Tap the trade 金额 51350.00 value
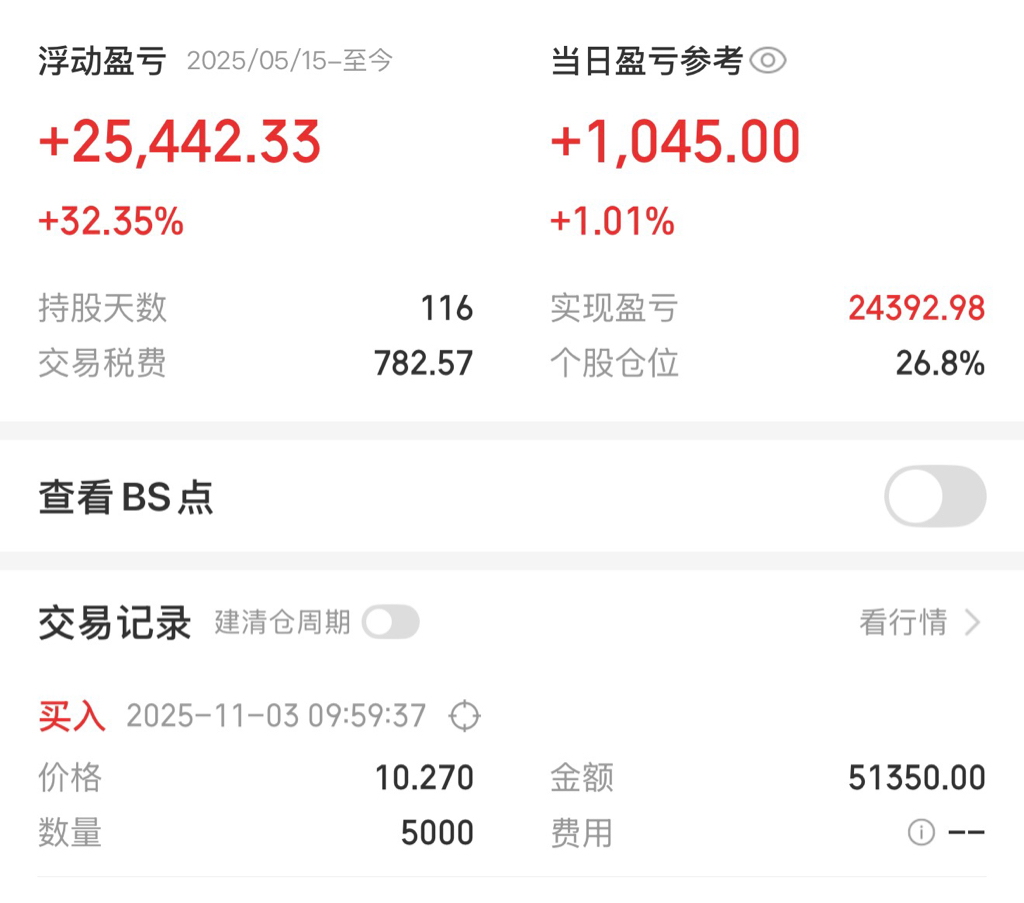The image size is (1024, 903). point(916,778)
